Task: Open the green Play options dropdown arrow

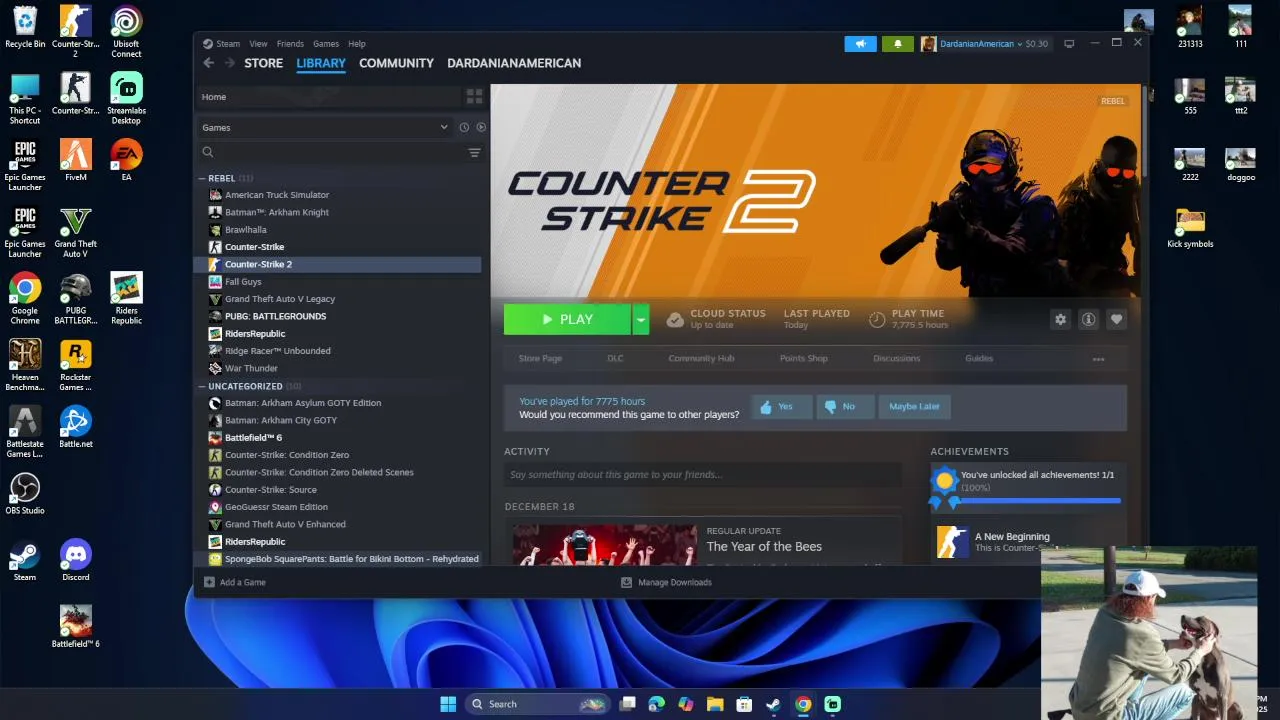Action: pyautogui.click(x=641, y=319)
